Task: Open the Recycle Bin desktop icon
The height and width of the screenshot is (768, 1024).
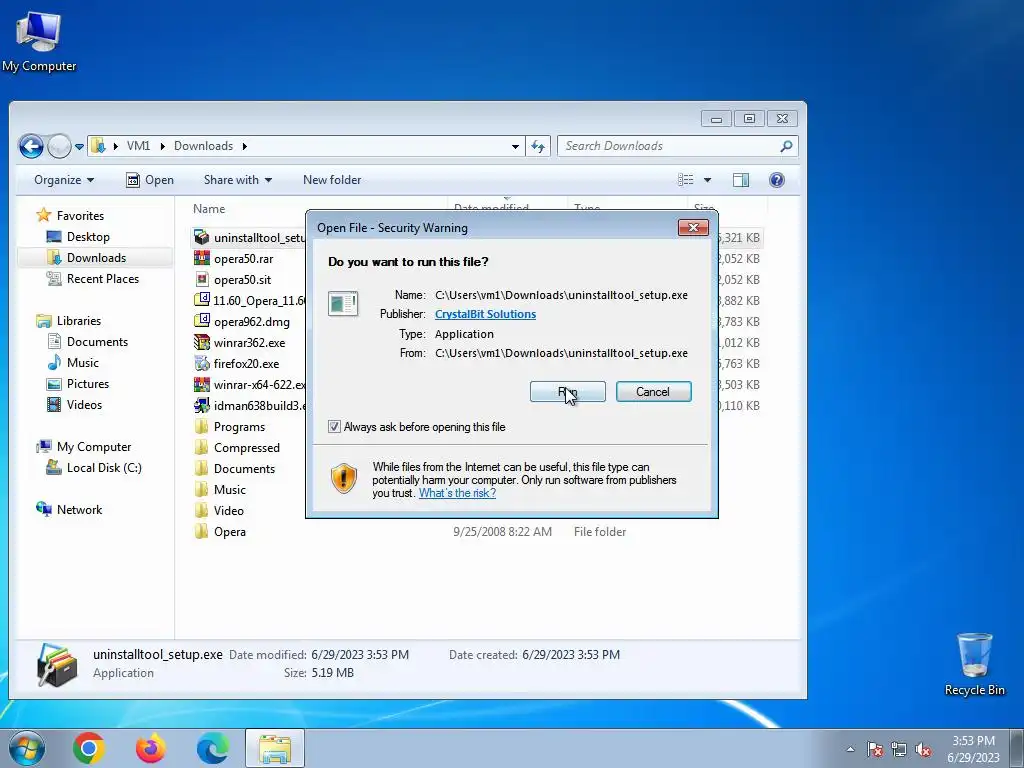Action: point(974,664)
